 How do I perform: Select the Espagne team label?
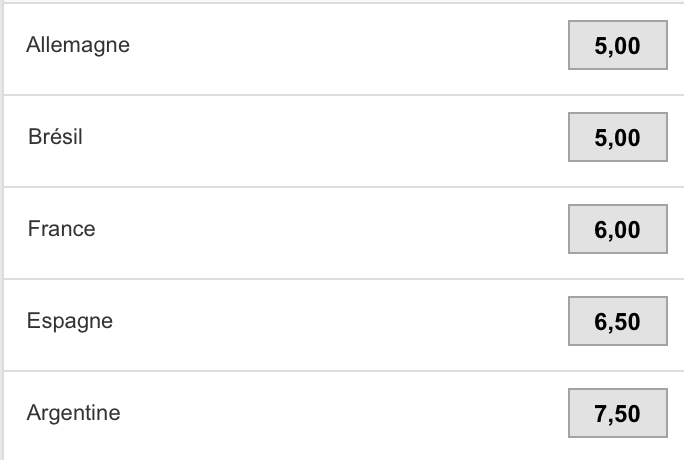tap(70, 321)
